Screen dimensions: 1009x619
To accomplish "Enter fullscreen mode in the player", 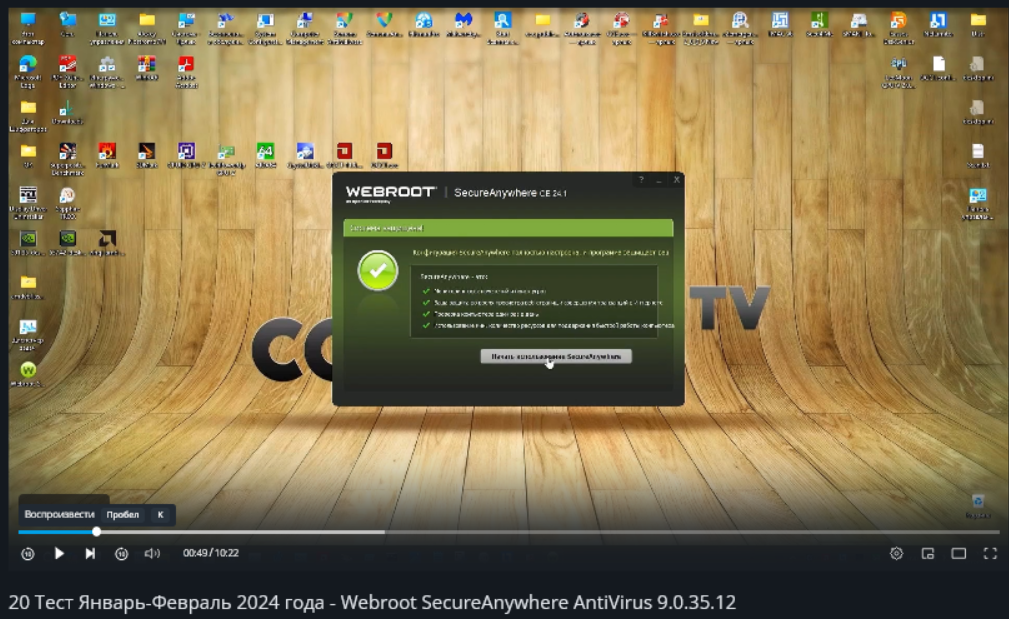I will (x=990, y=553).
